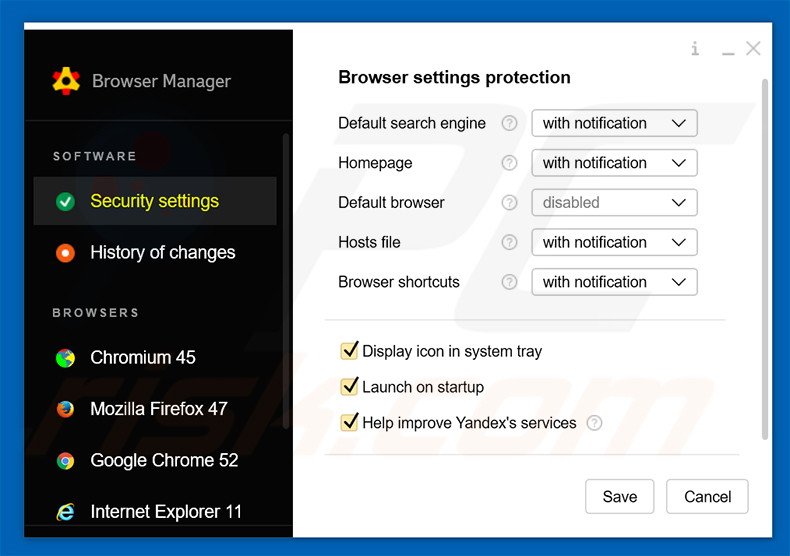Viewport: 790px width, 556px height.
Task: Select Security settings in sidebar
Action: coord(155,201)
